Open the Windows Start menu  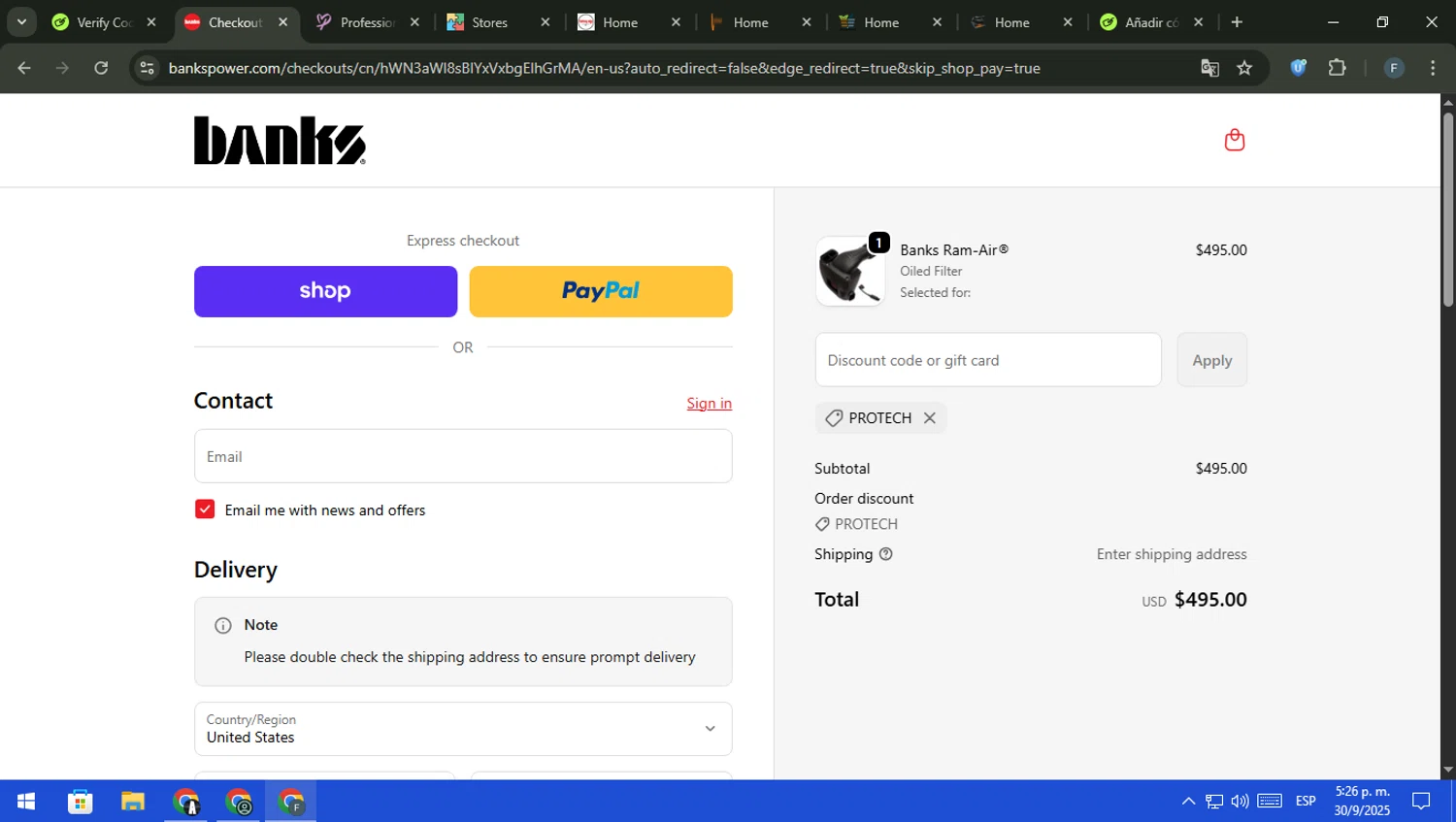tap(26, 802)
